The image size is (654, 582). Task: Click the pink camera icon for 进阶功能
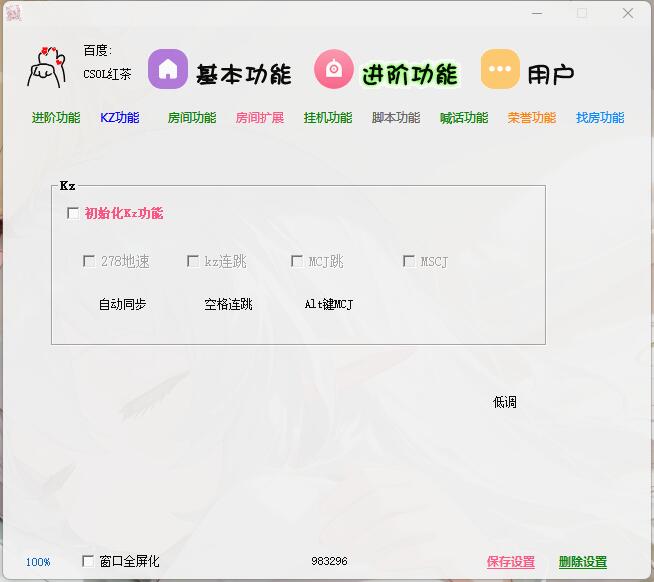[x=334, y=70]
